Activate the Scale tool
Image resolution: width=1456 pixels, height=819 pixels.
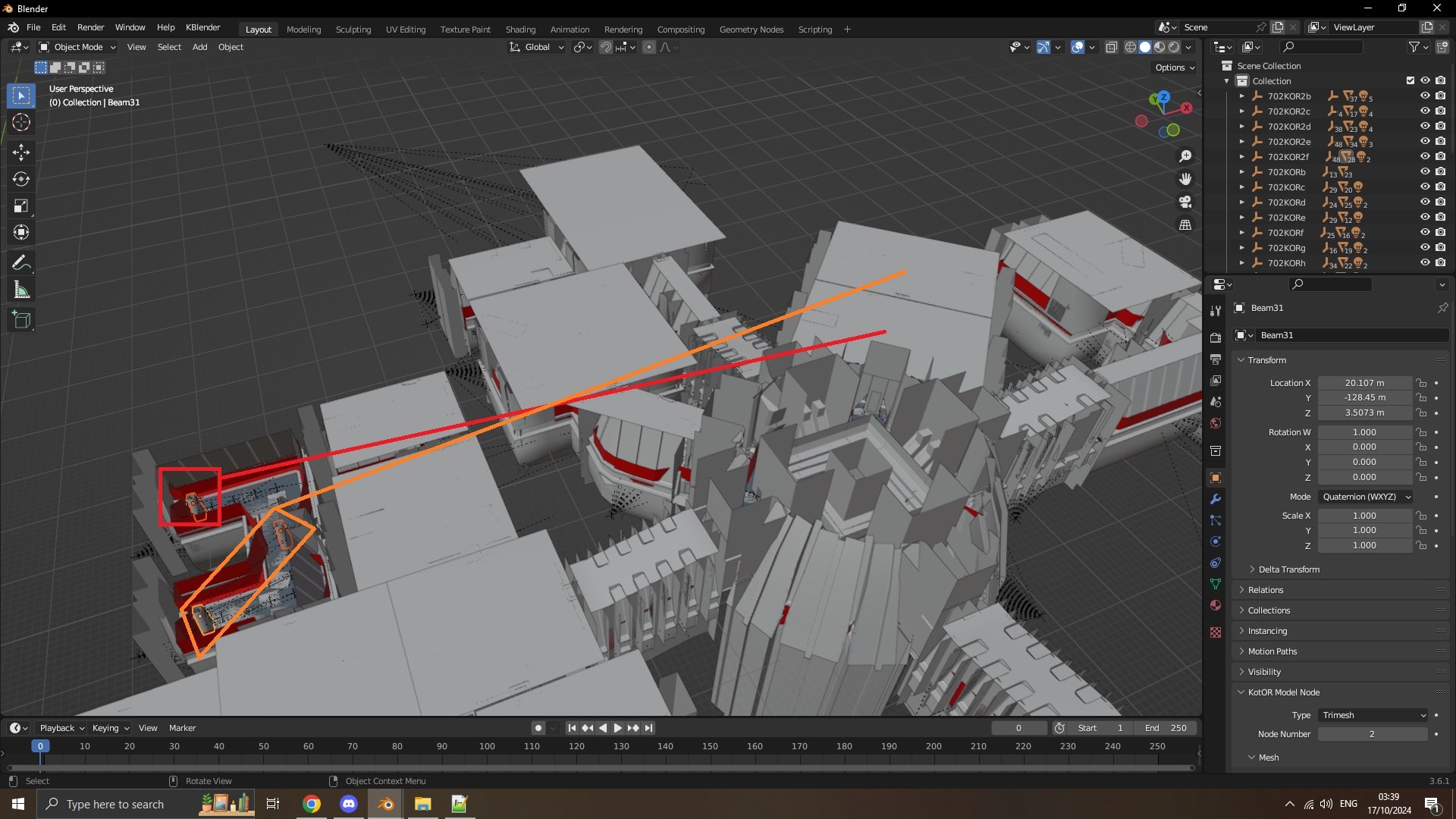(21, 206)
